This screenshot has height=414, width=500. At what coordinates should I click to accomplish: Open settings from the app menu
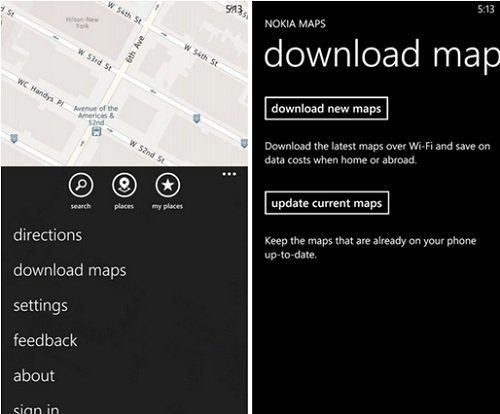click(x=40, y=306)
